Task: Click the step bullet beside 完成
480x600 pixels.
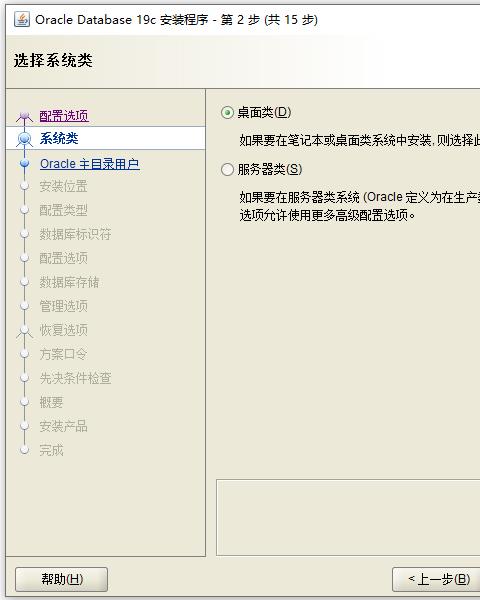Action: click(24, 450)
